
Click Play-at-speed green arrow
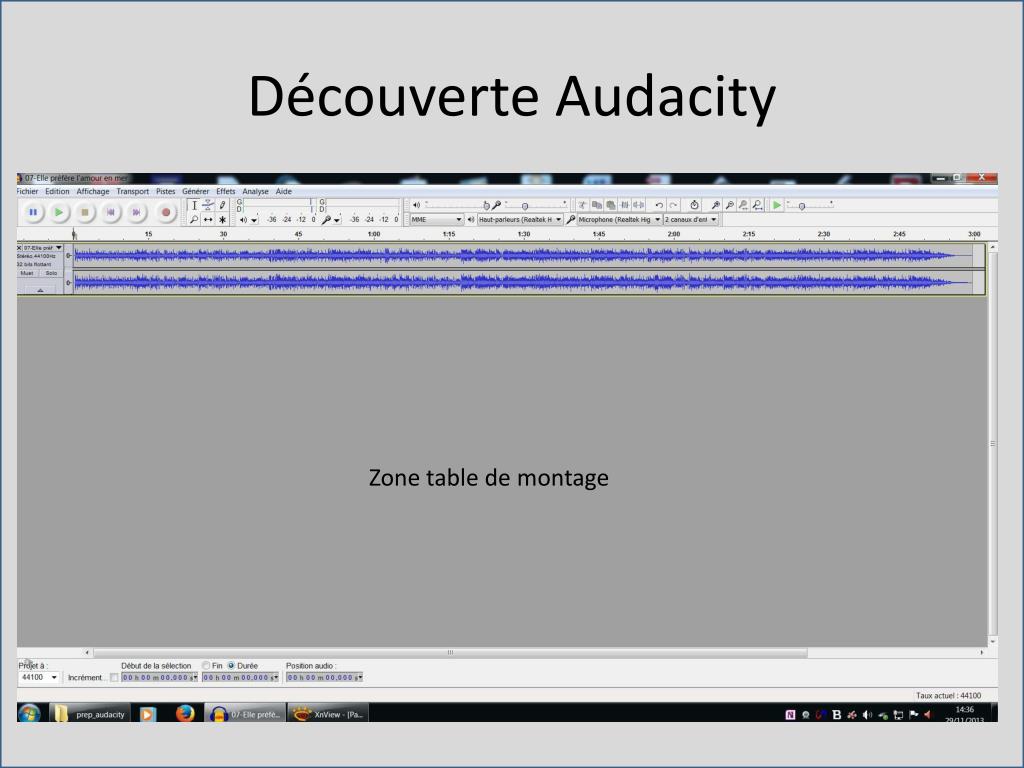776,205
